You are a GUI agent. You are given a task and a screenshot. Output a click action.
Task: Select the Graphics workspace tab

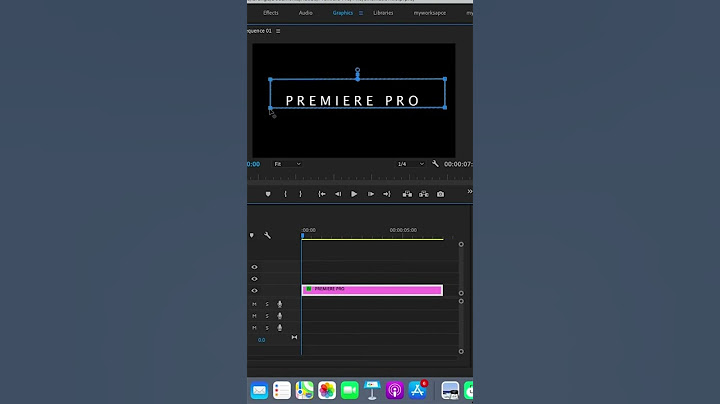pyautogui.click(x=343, y=13)
